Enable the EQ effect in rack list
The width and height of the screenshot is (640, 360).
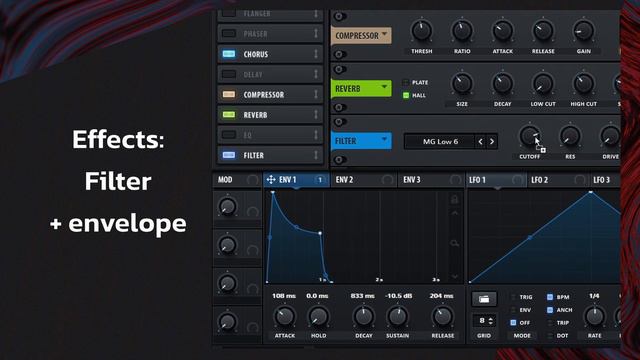point(229,135)
